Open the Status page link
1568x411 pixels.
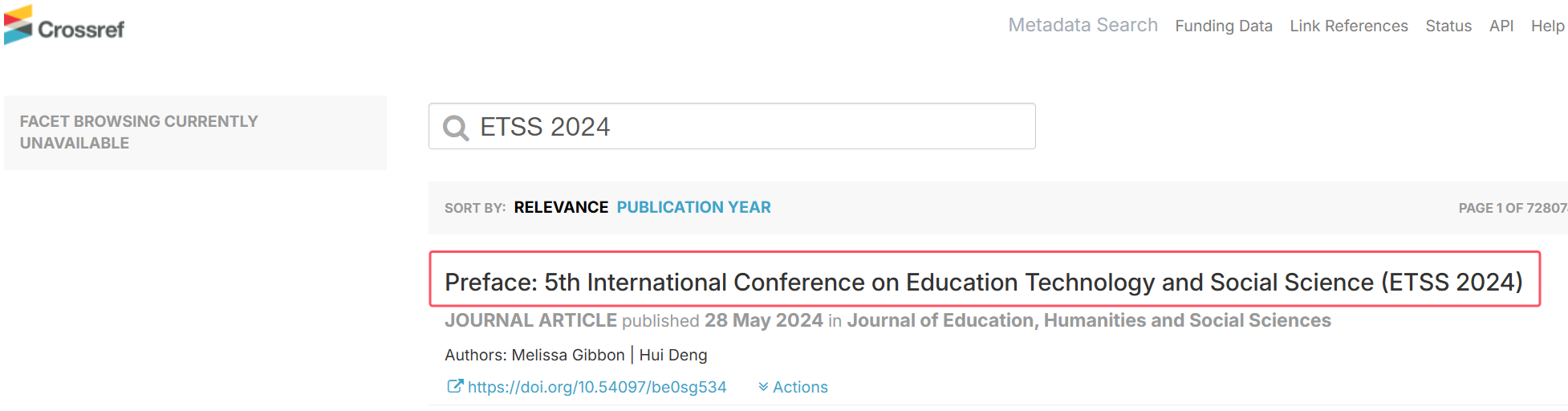(x=1448, y=26)
